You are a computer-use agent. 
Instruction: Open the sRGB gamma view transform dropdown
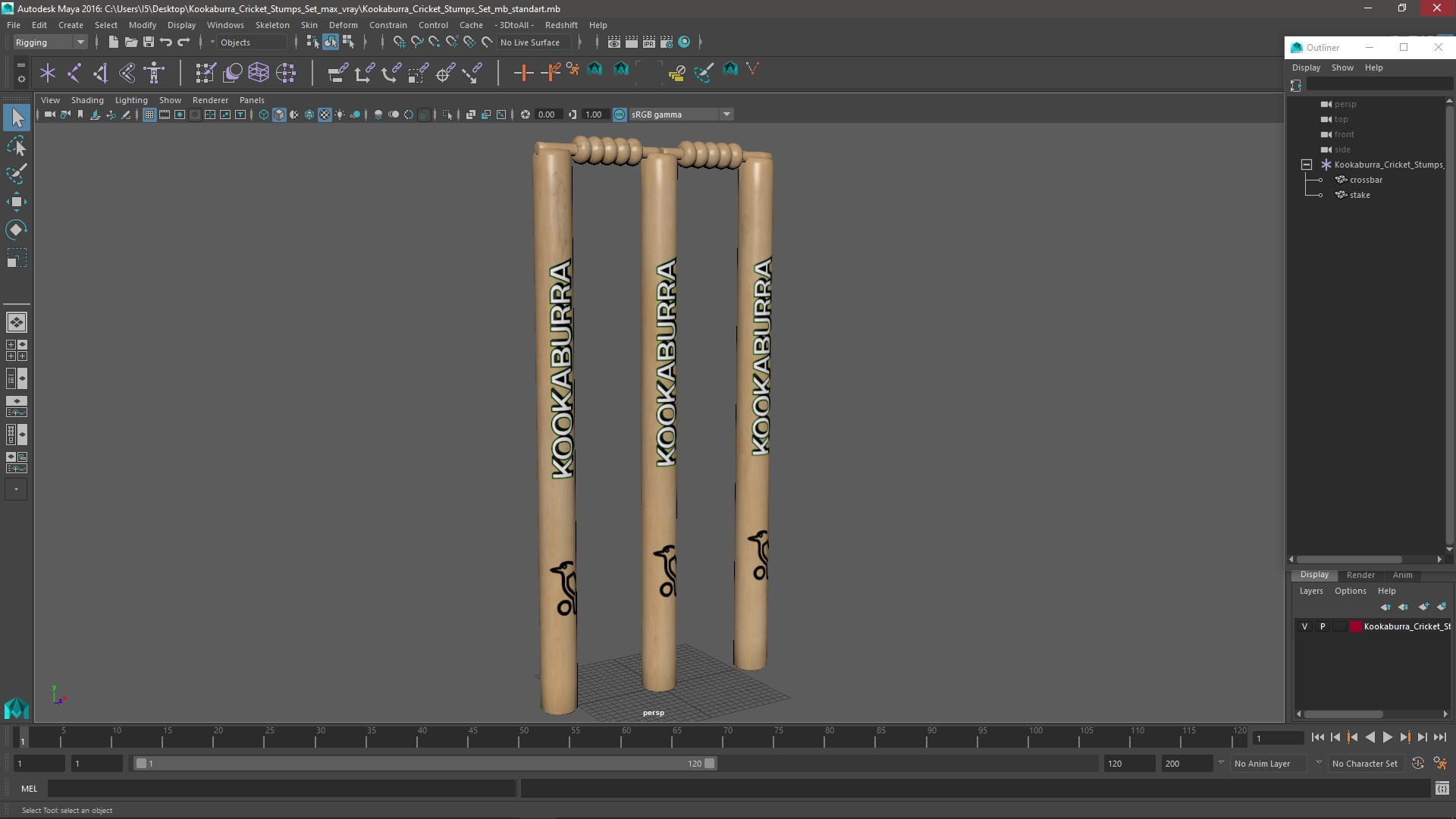tap(680, 115)
